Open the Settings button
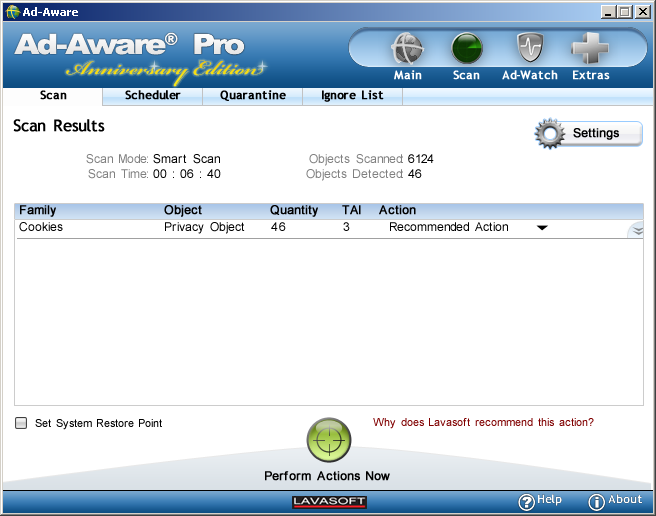 [588, 133]
